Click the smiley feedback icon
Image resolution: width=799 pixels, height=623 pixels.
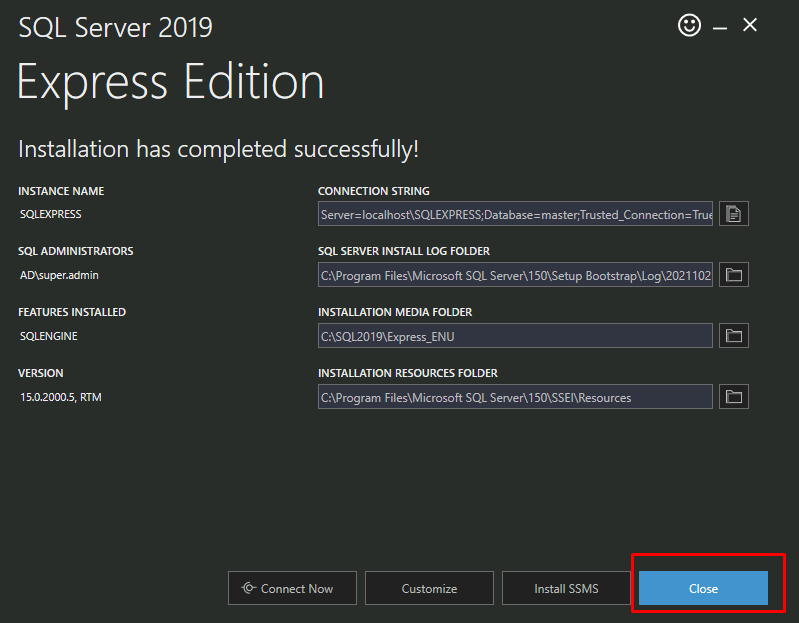point(689,26)
